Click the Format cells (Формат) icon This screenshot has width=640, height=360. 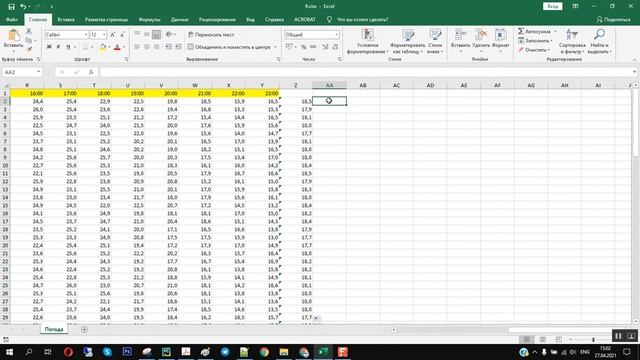tap(500, 35)
